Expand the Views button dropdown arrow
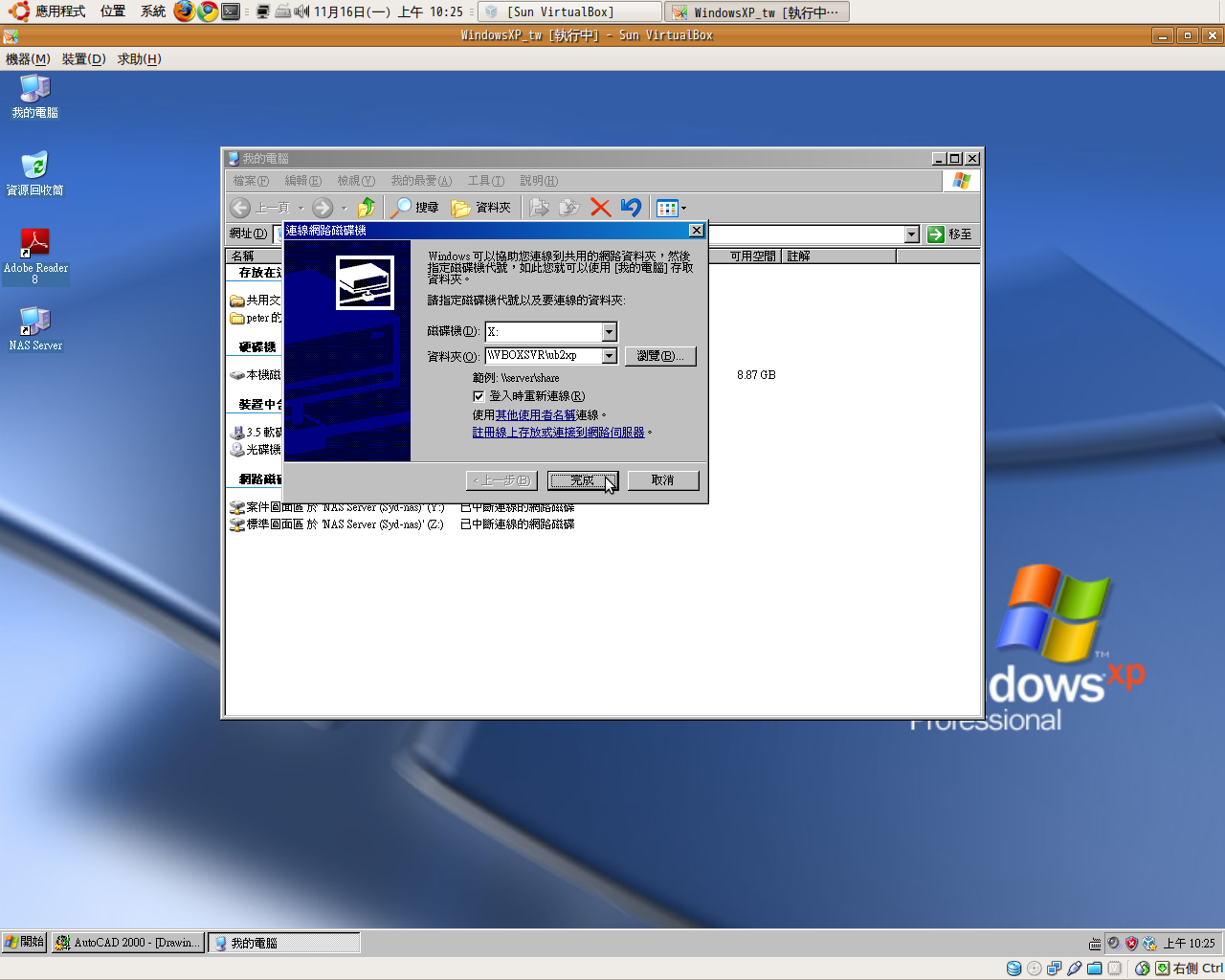Viewport: 1225px width, 980px height. (683, 208)
